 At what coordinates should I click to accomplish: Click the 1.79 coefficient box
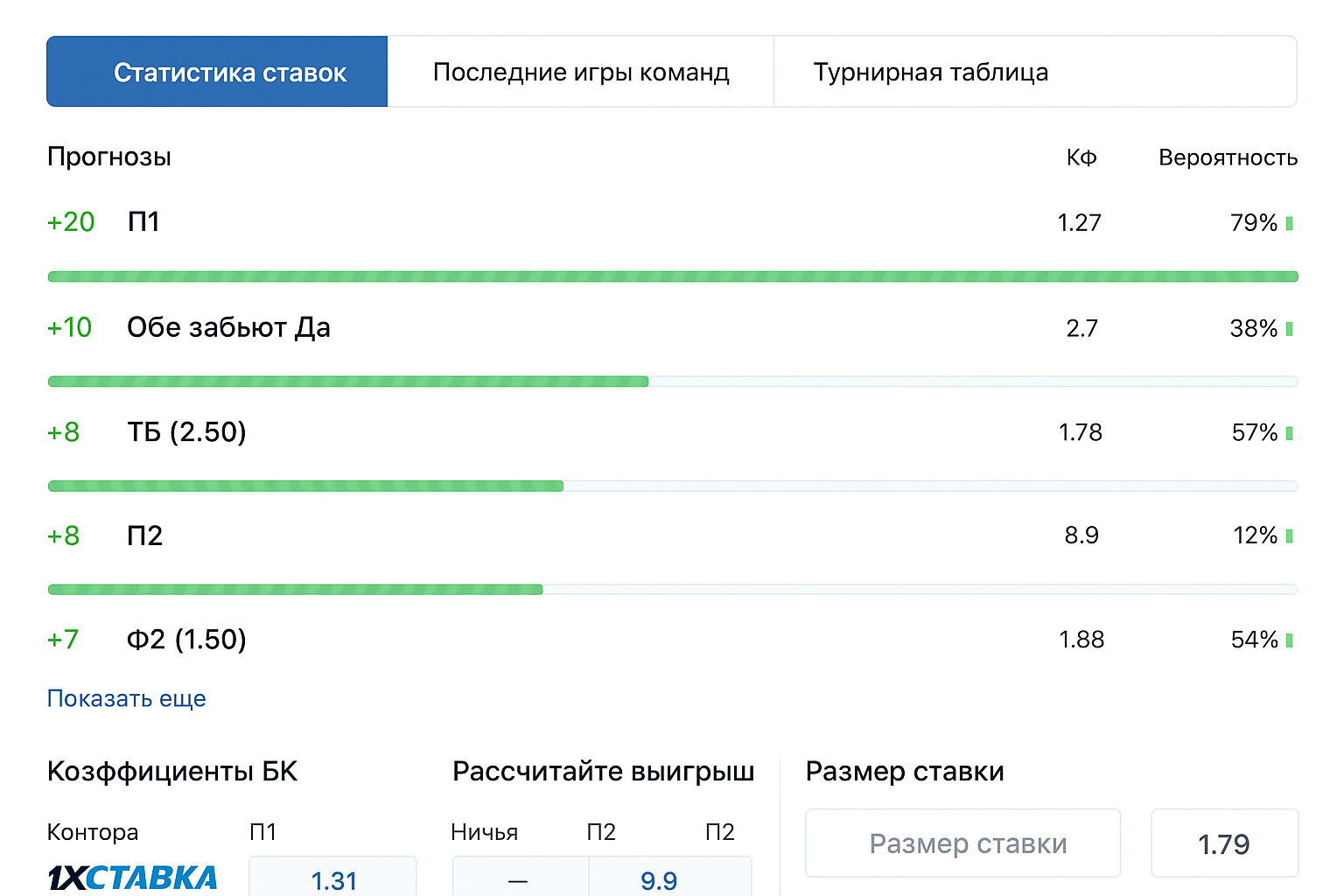[1223, 843]
